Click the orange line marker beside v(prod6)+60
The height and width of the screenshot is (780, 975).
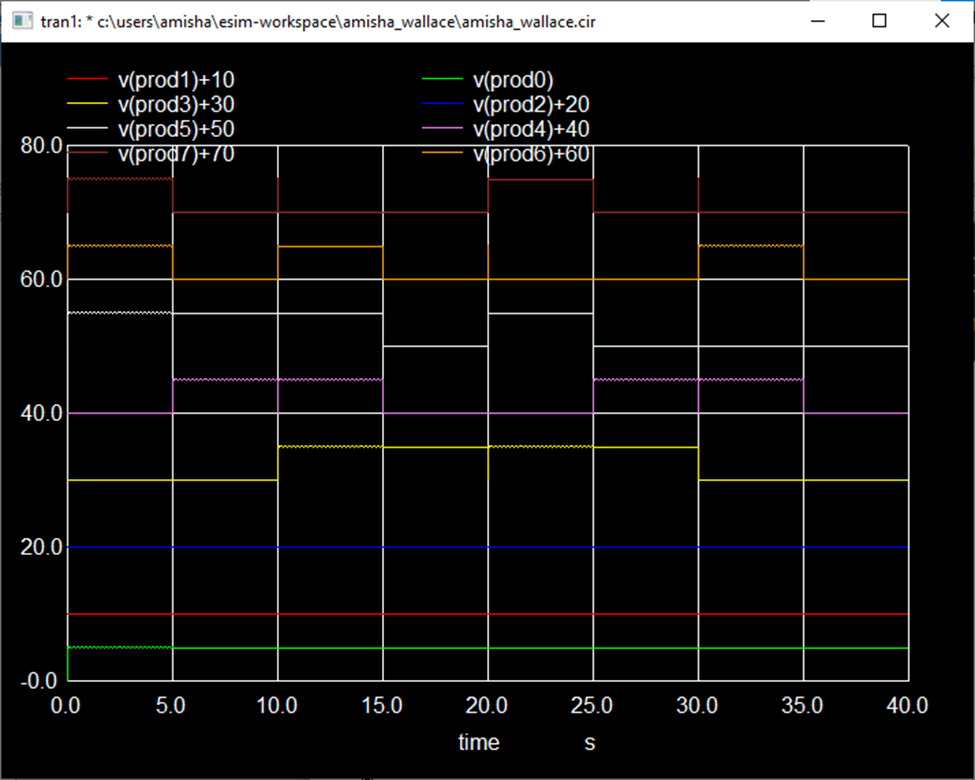click(x=440, y=154)
